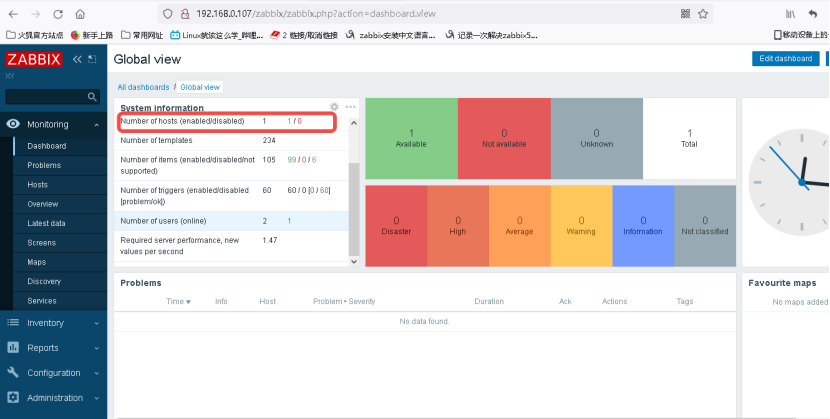Screen dimensions: 830x419
Task: Click the Monitoring eye icon
Action: 13,124
